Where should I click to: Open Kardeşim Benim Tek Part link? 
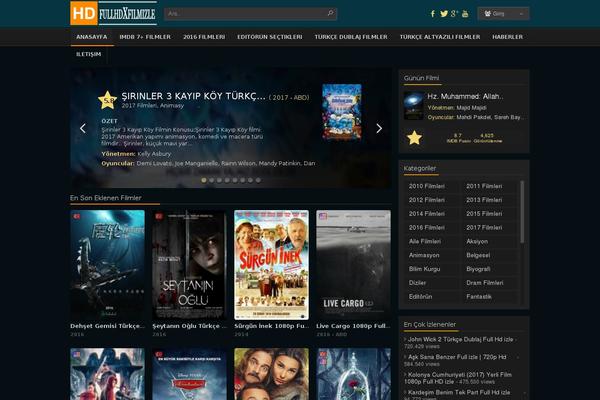coord(459,392)
